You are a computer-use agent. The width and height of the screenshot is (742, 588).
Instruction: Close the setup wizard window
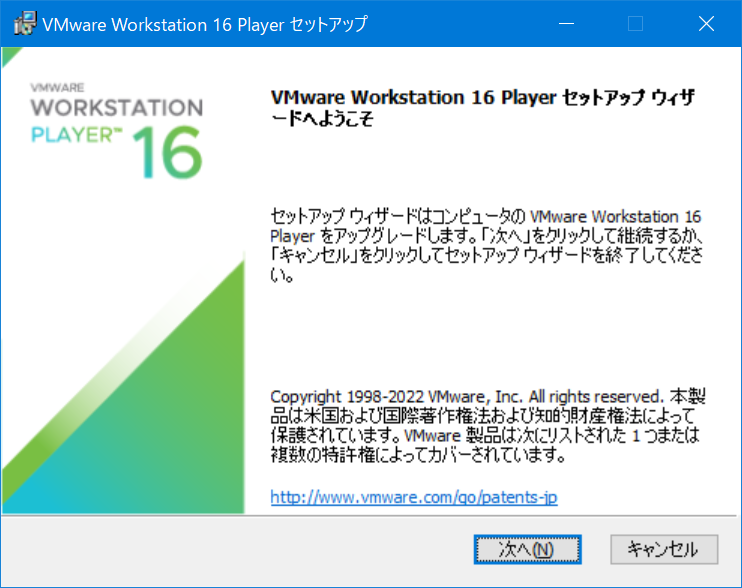[706, 24]
